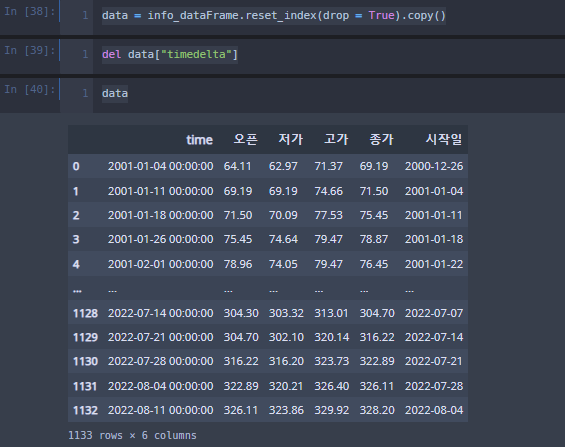Click the 고가 value 77.53
The image size is (565, 447).
pyautogui.click(x=329, y=215)
